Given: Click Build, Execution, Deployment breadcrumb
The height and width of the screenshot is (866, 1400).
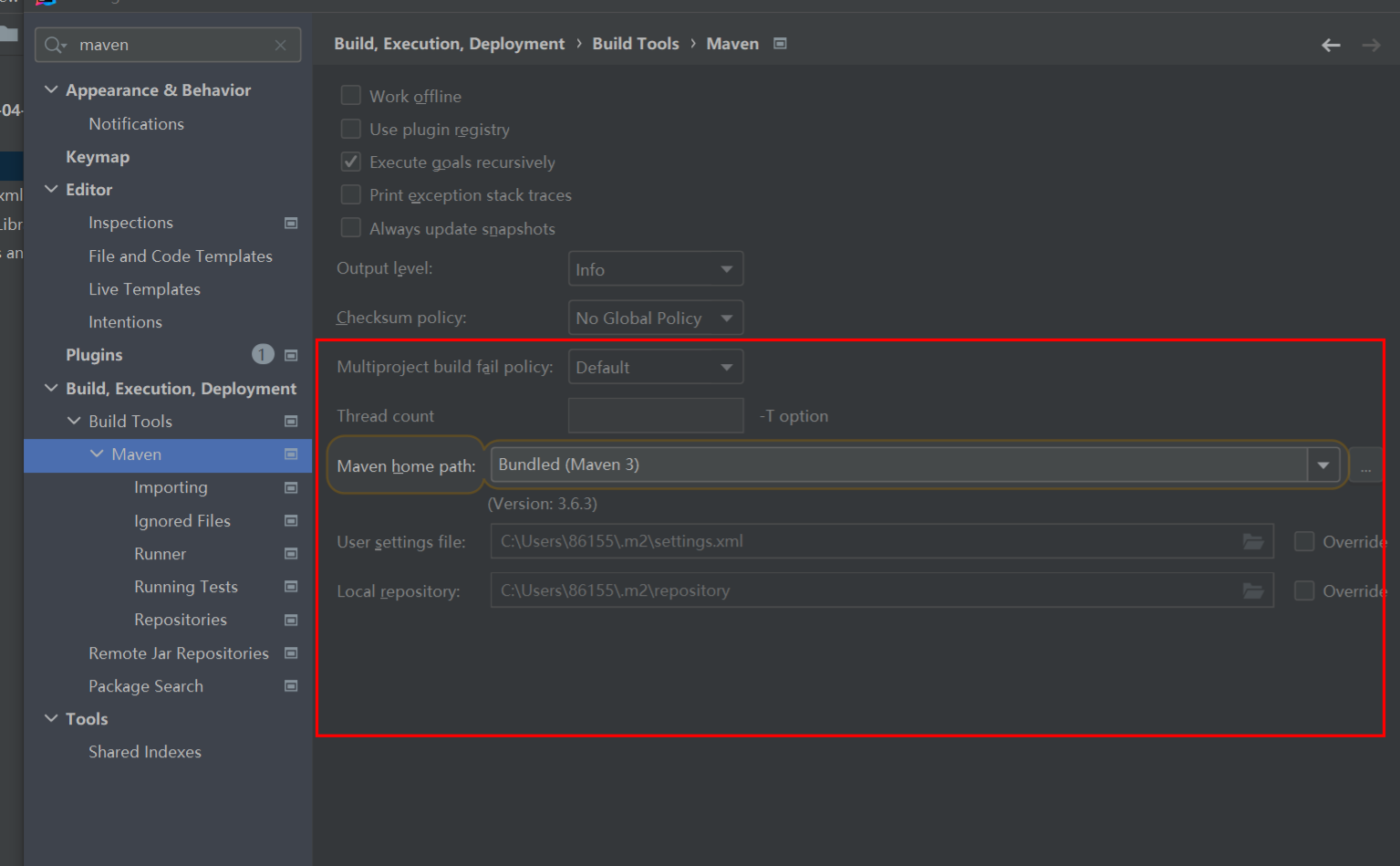Looking at the screenshot, I should click(450, 44).
